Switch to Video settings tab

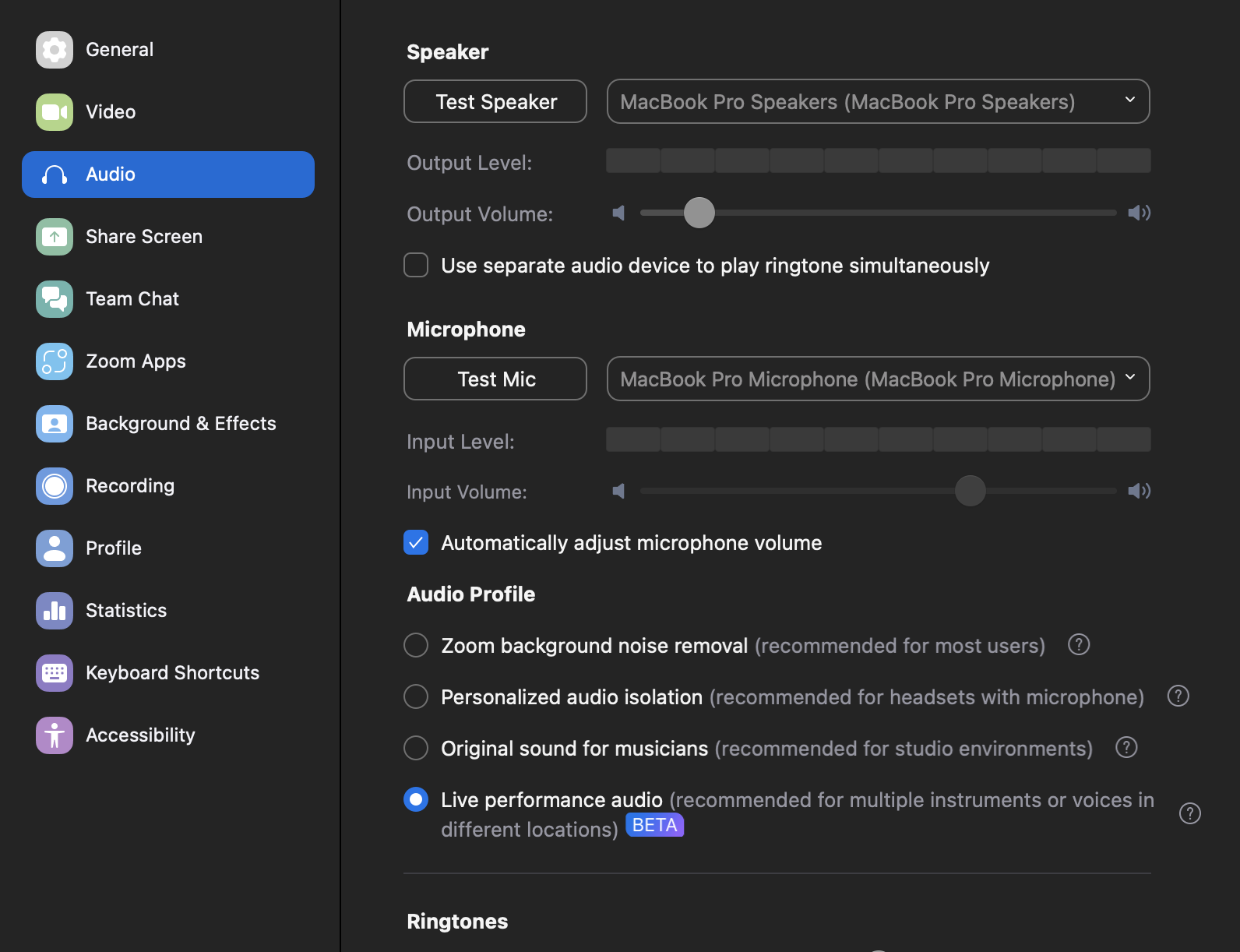(x=168, y=112)
